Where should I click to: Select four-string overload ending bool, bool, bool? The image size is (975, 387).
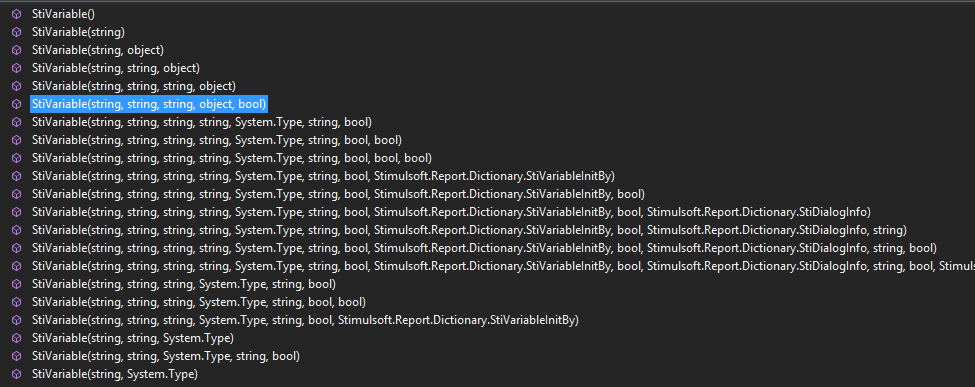[231, 157]
